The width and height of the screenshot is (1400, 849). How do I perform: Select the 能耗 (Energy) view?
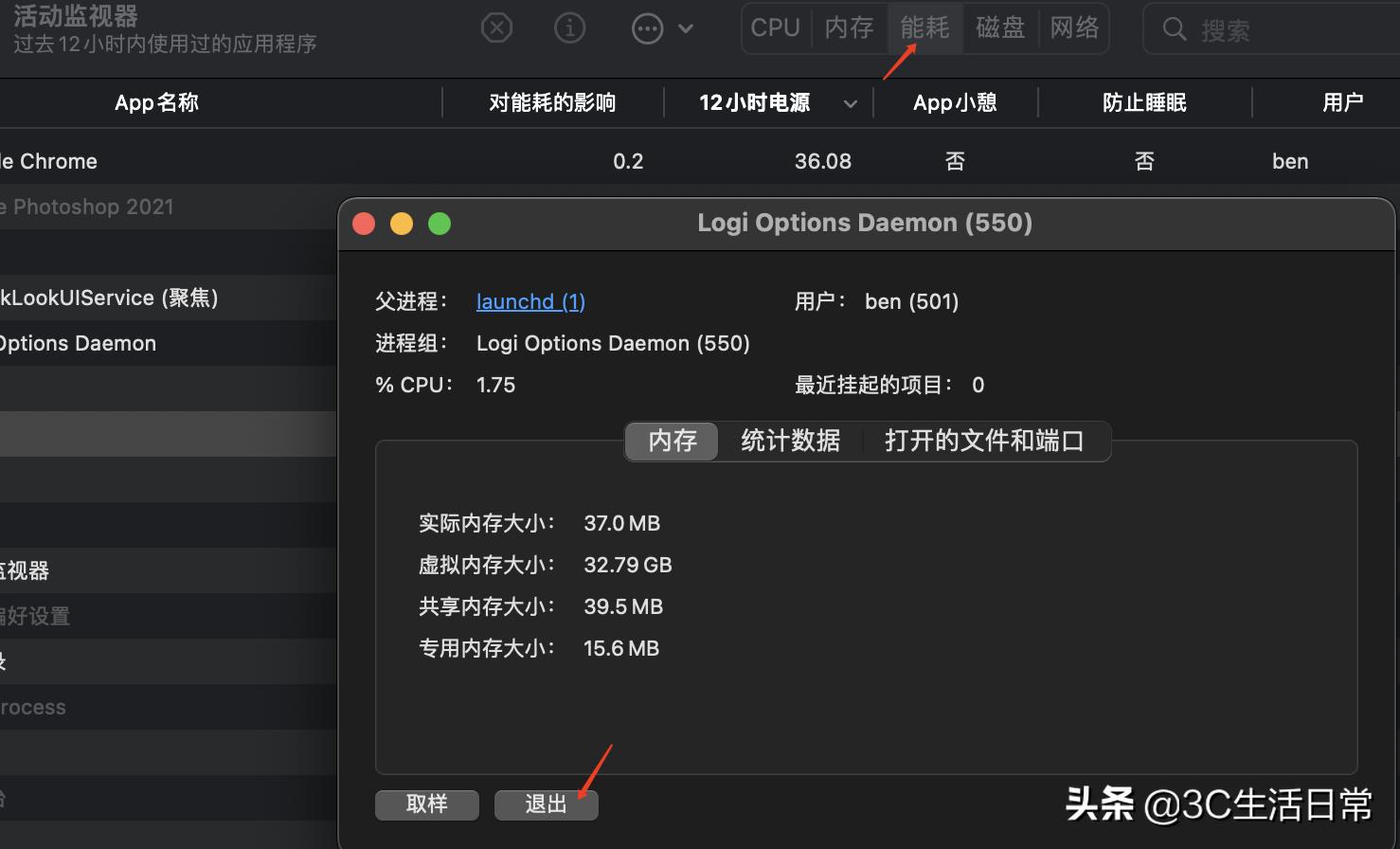(x=924, y=27)
